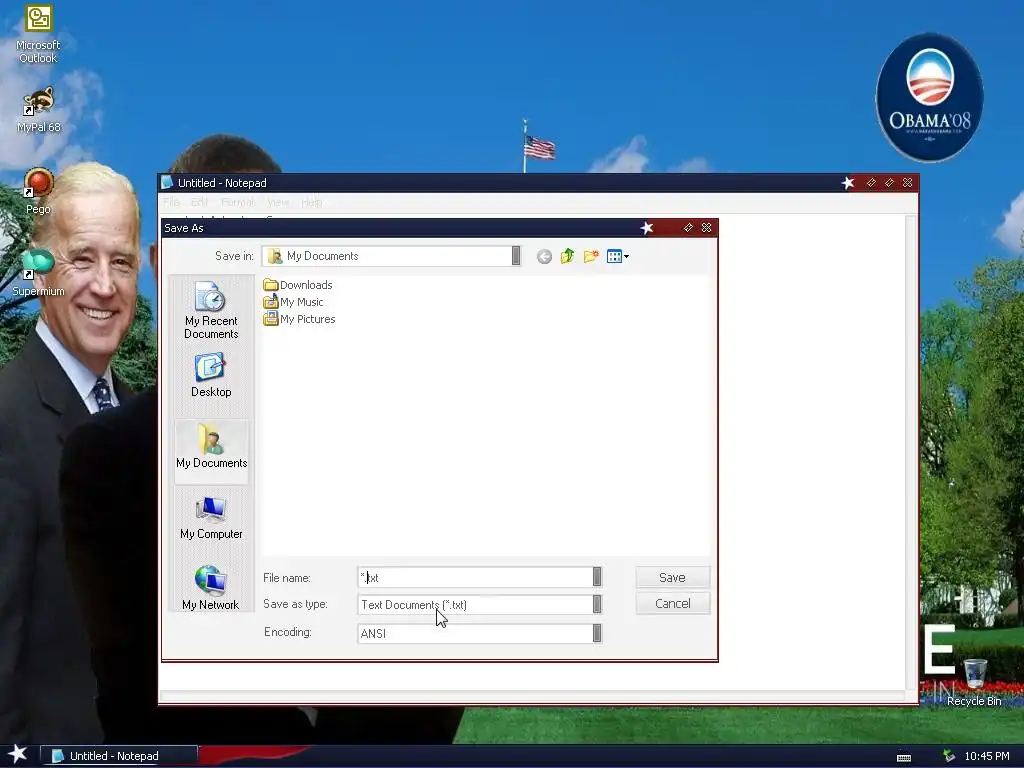Expand the Encoding dropdown
Screen dimensions: 1024x768
tap(597, 633)
